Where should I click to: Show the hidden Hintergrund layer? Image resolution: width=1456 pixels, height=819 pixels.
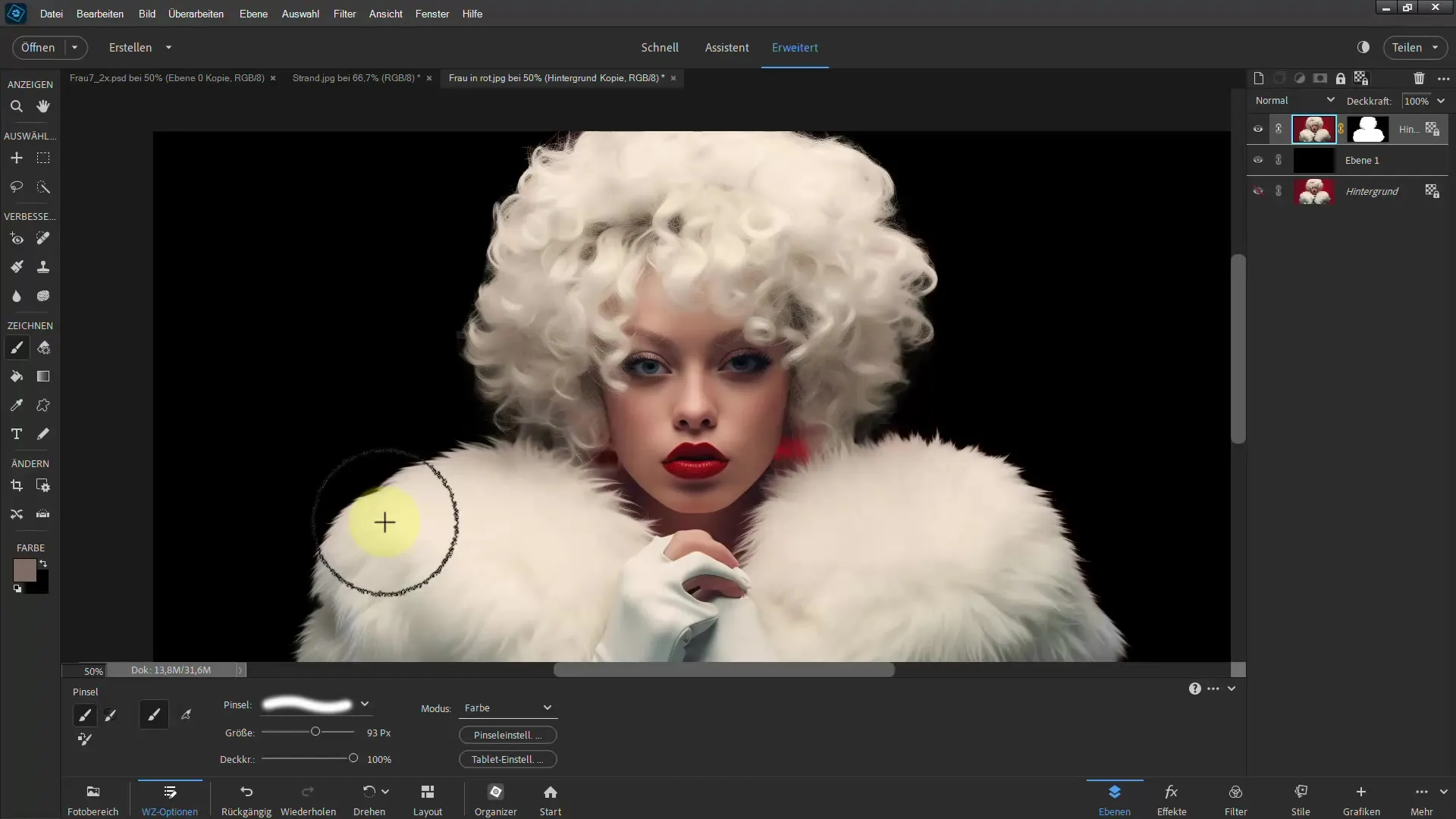(1258, 191)
